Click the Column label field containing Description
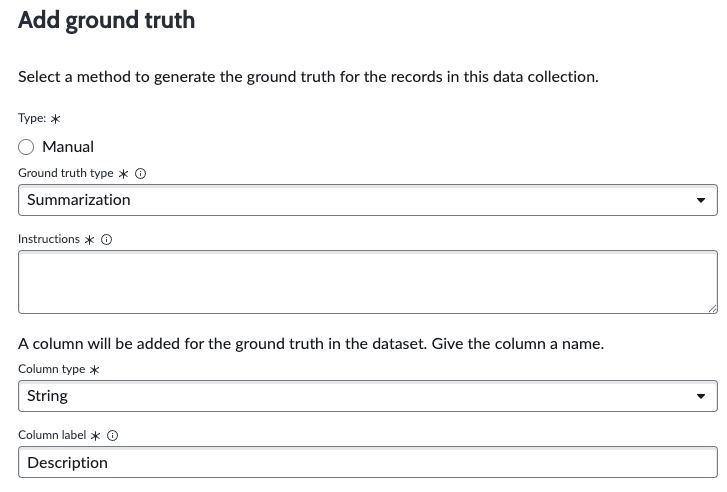The image size is (727, 492). [x=368, y=462]
